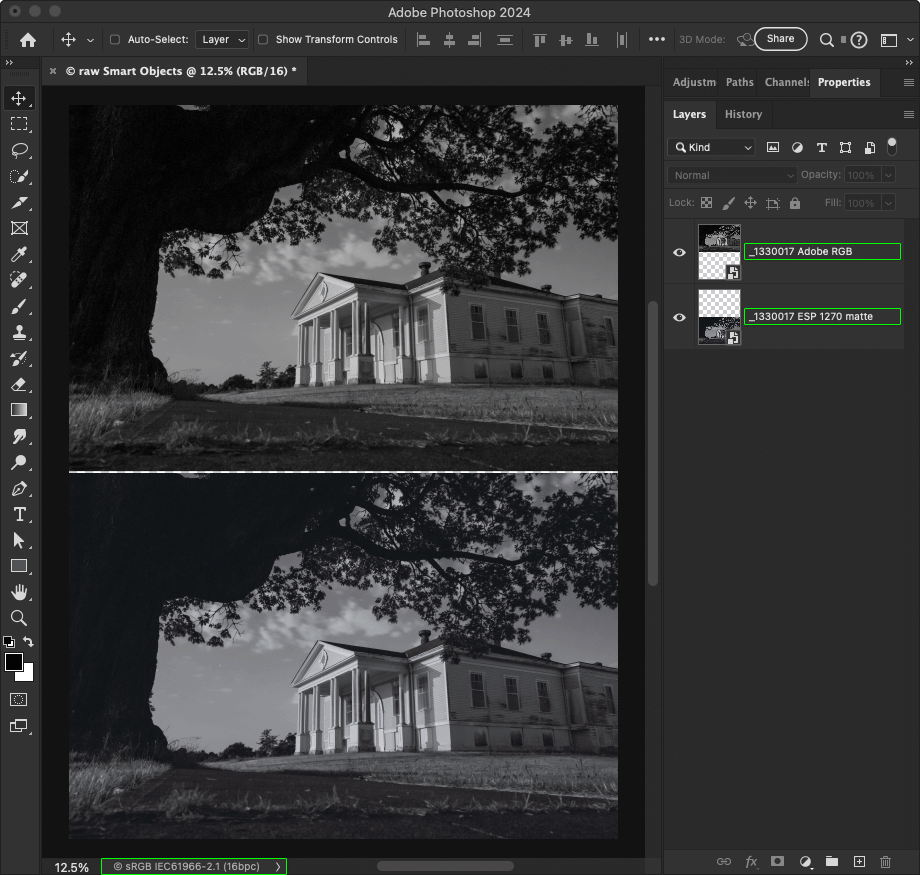Select the Brush tool
Screen dimensions: 920x875
19,306
